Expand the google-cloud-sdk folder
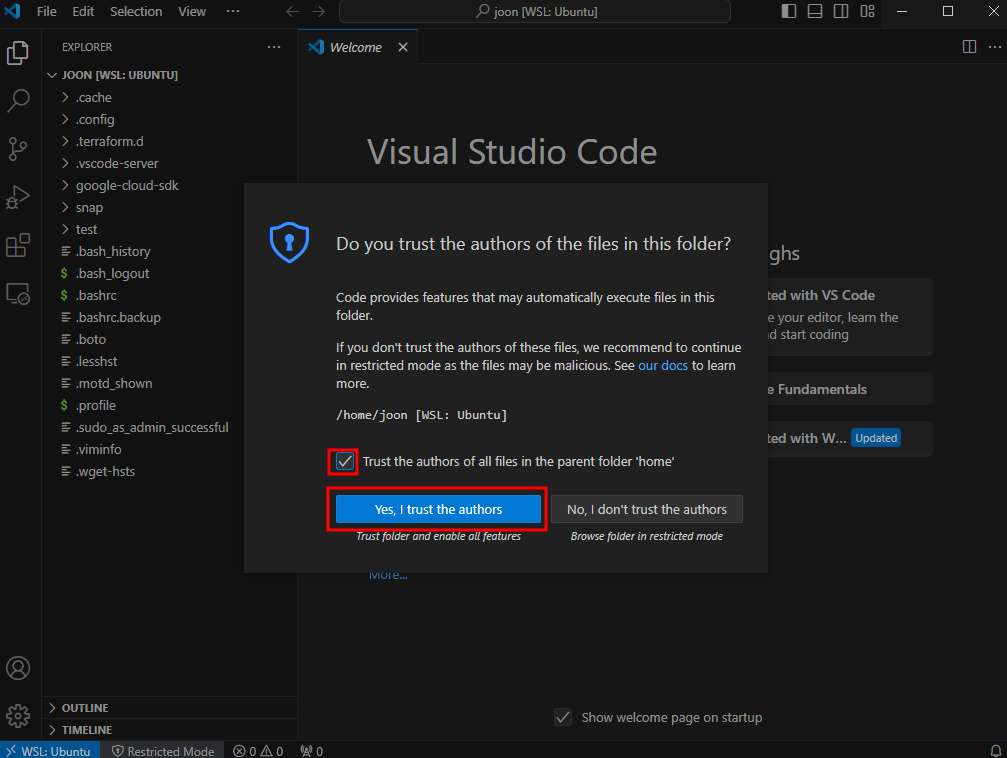This screenshot has width=1007, height=758. click(x=170, y=186)
